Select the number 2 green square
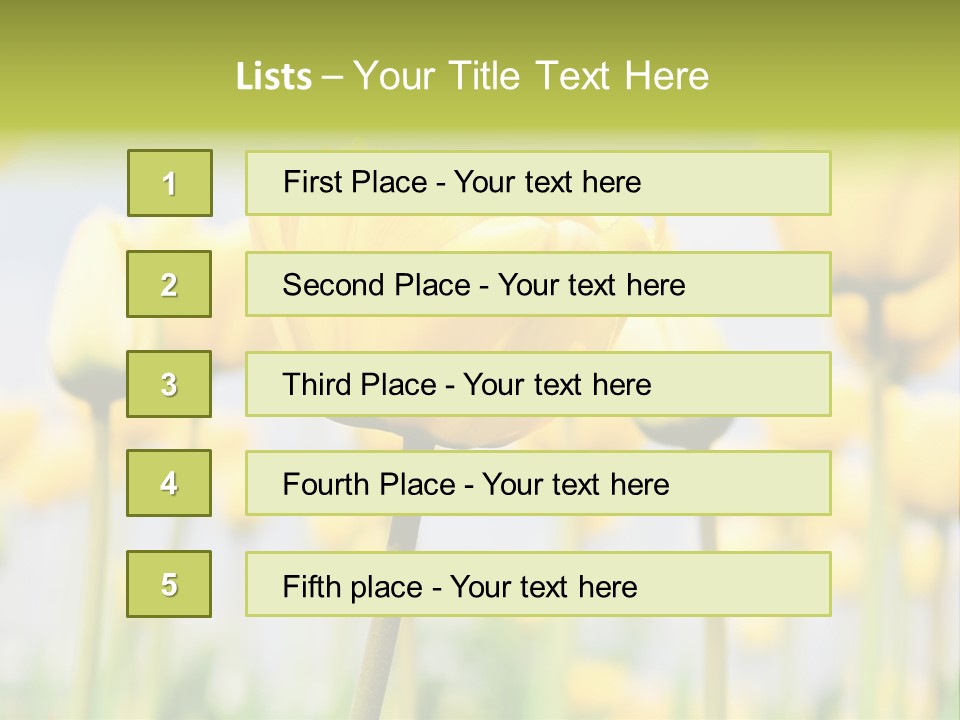The width and height of the screenshot is (960, 720). (169, 284)
